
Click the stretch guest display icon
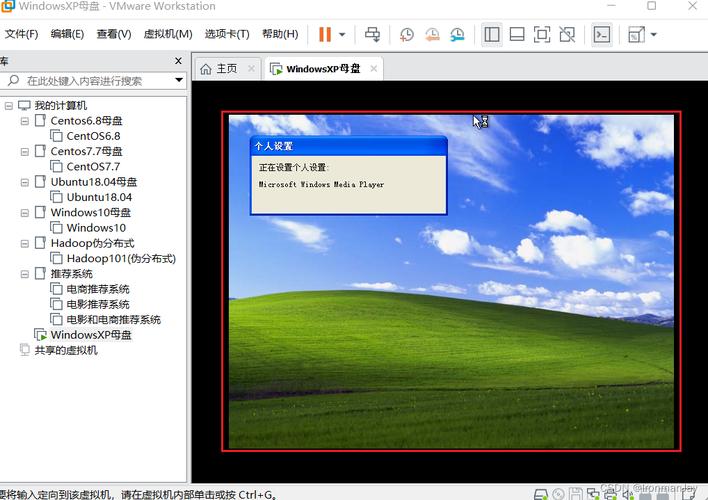[x=637, y=34]
